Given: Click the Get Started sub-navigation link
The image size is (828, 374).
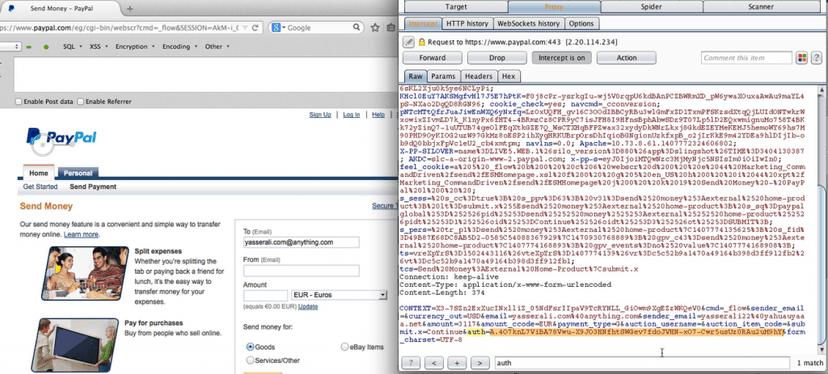Looking at the screenshot, I should (x=40, y=186).
